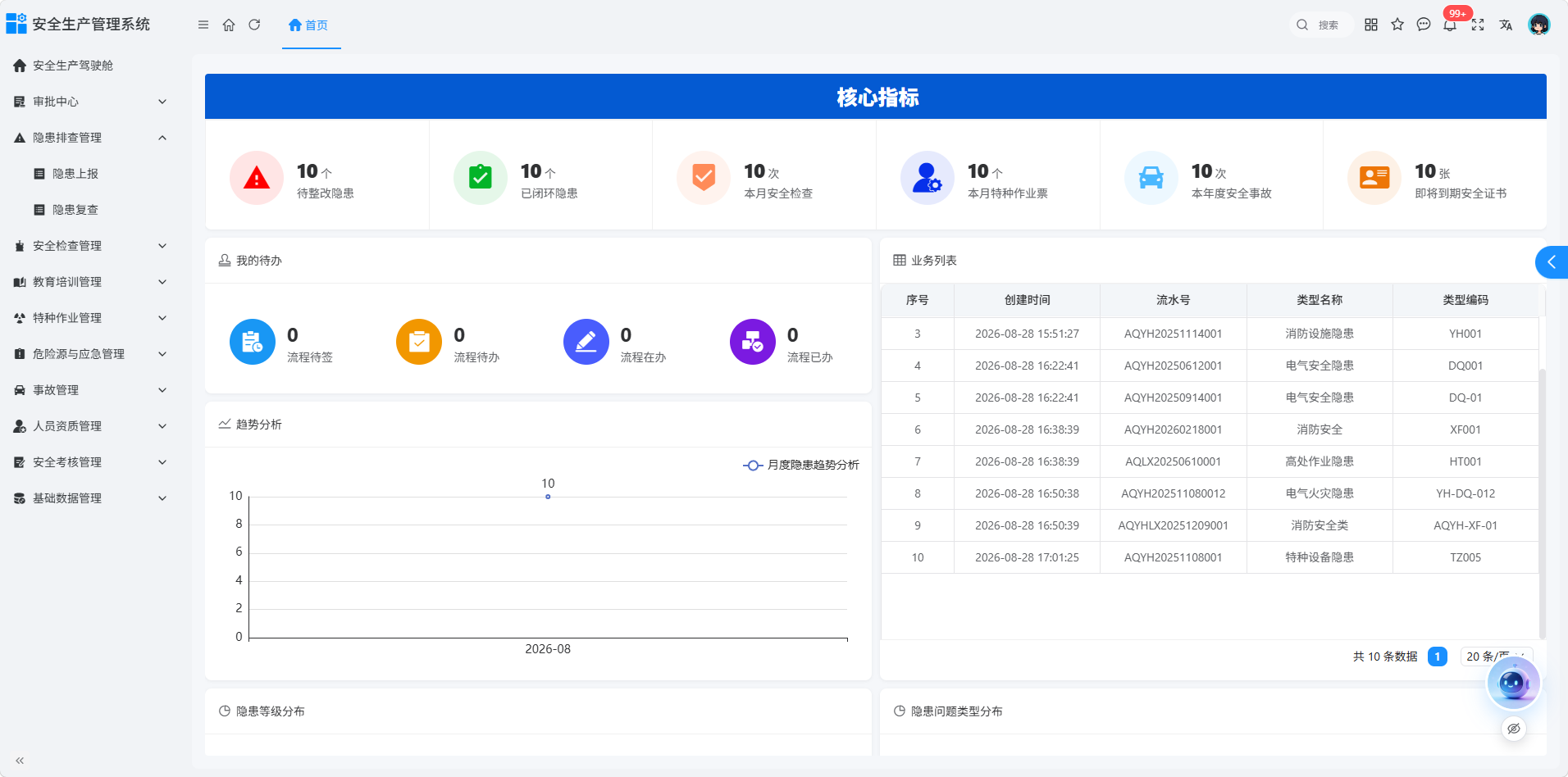This screenshot has width=1568, height=777.
Task: Click the trend chart data point labeled 10
Action: coord(548,497)
